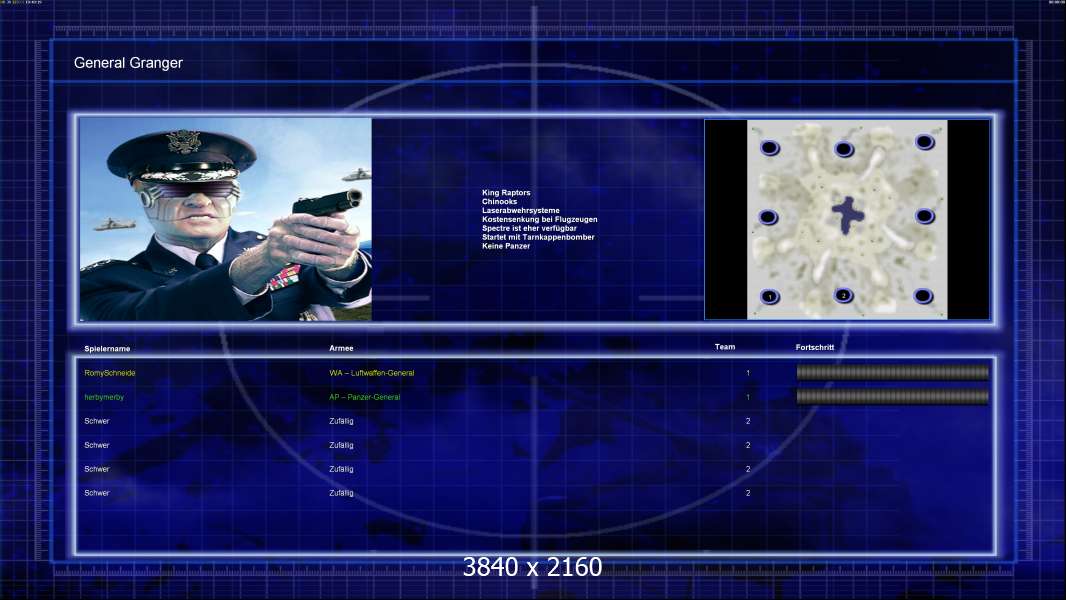The height and width of the screenshot is (600, 1066).
Task: Click Kostensenkung bei Flugzeugen text
Action: 540,219
